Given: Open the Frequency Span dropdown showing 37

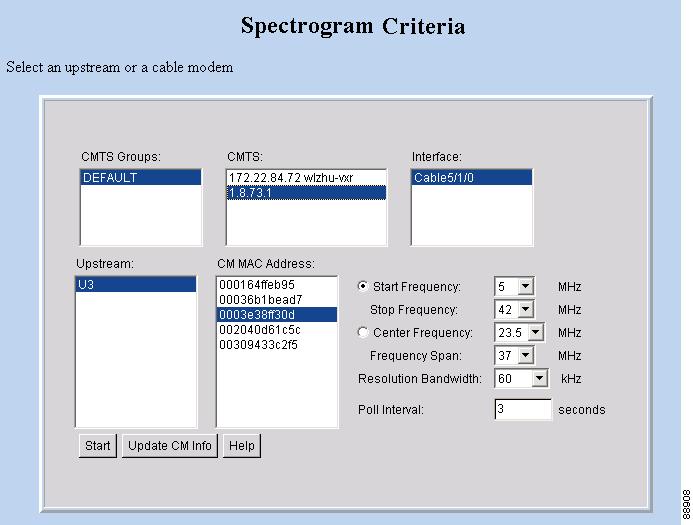Looking at the screenshot, I should coord(514,355).
